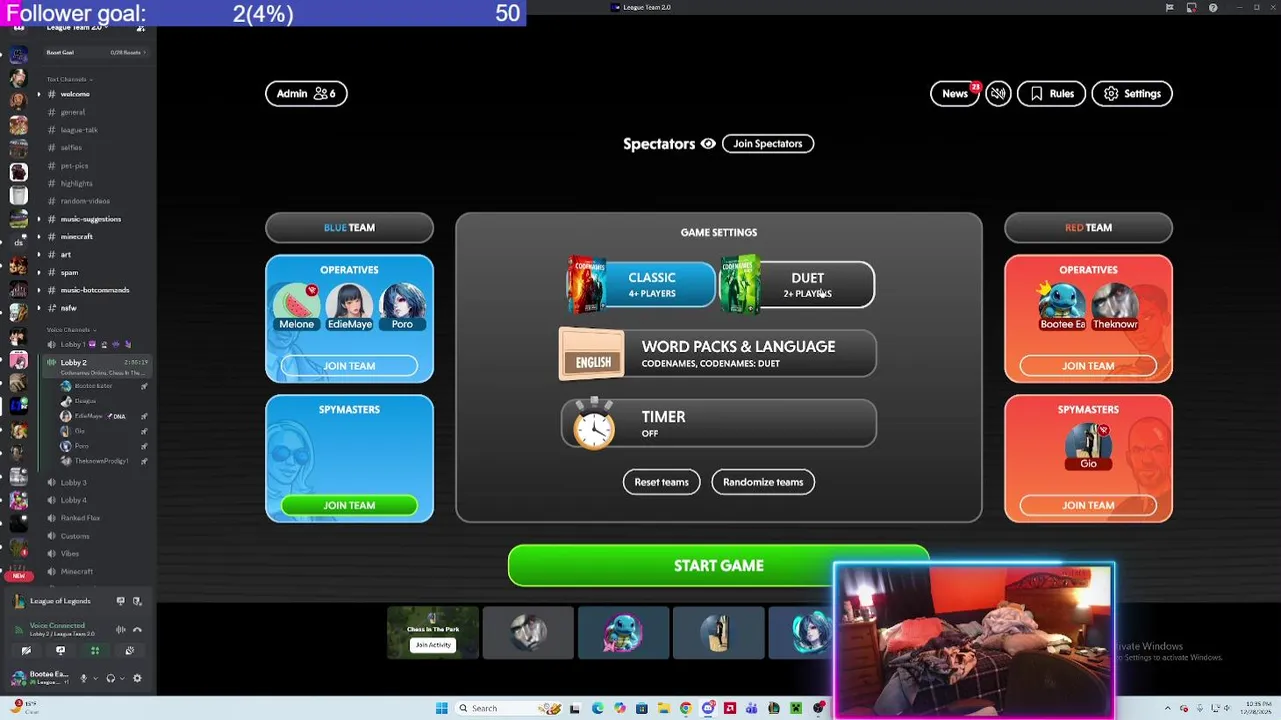Join the Lobby 3 voice channel
1281x720 pixels.
[73, 482]
